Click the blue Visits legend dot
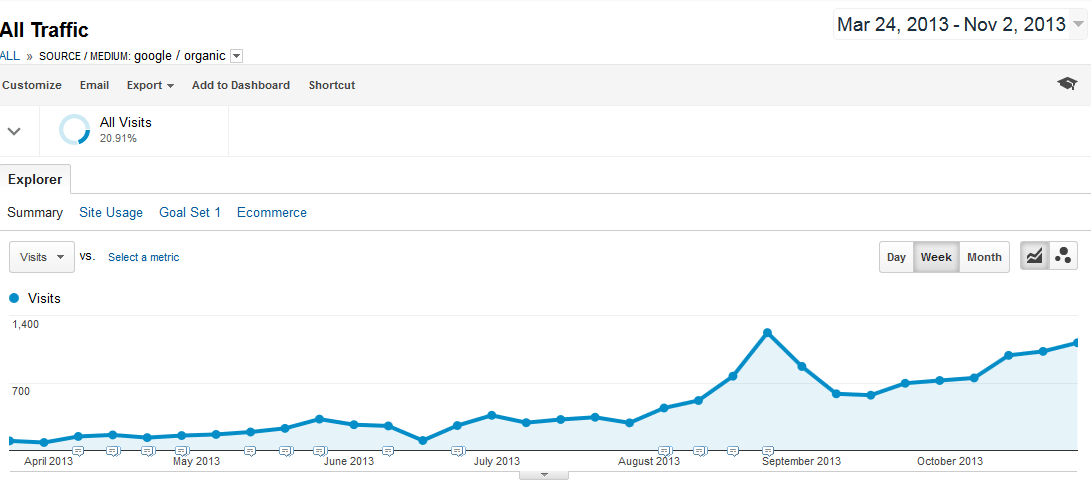 (14, 298)
